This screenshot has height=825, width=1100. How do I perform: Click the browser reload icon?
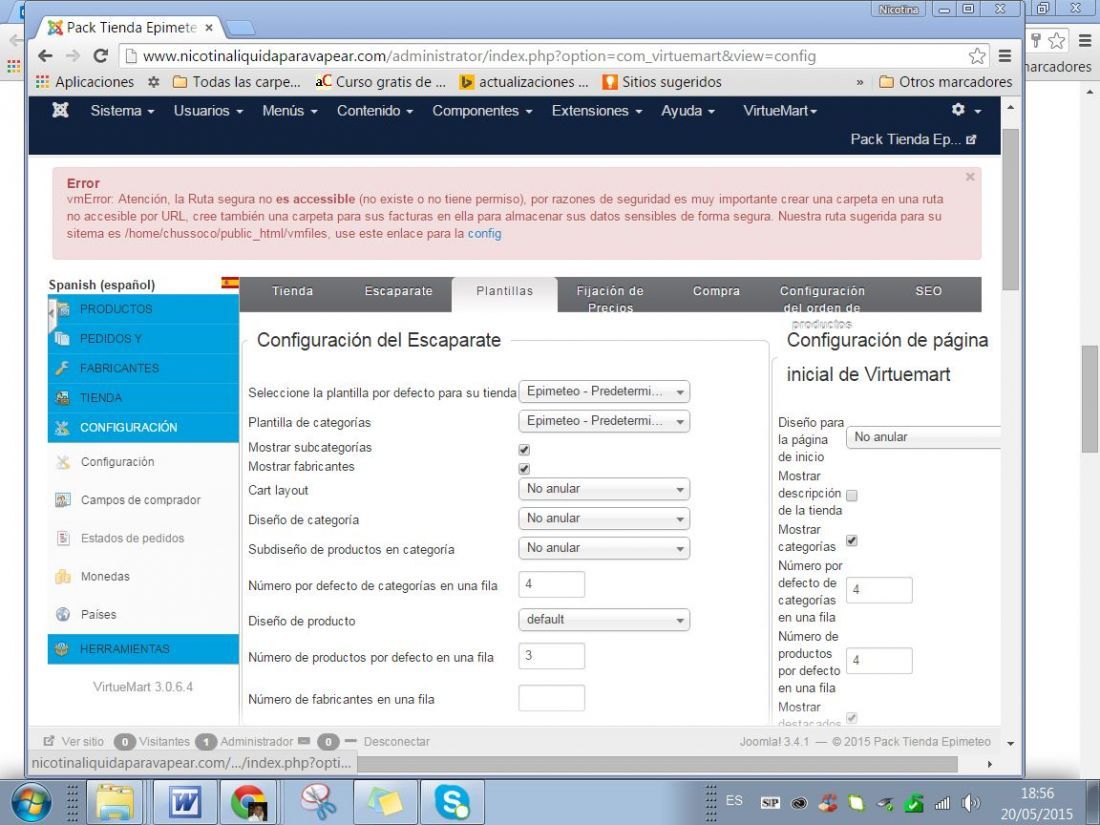(100, 55)
